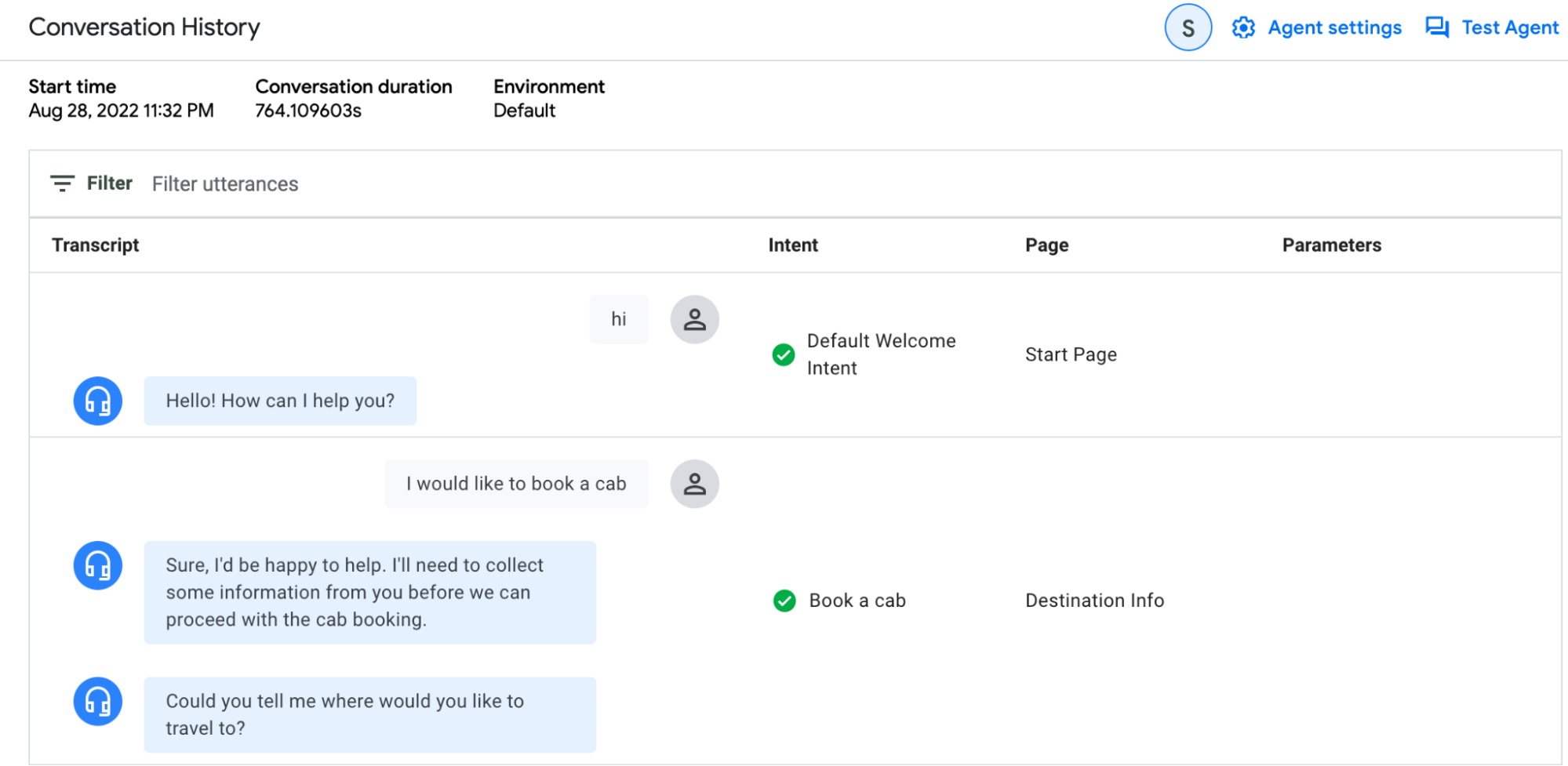This screenshot has width=1568, height=766.
Task: Click the Start Page entry
Action: [1071, 354]
